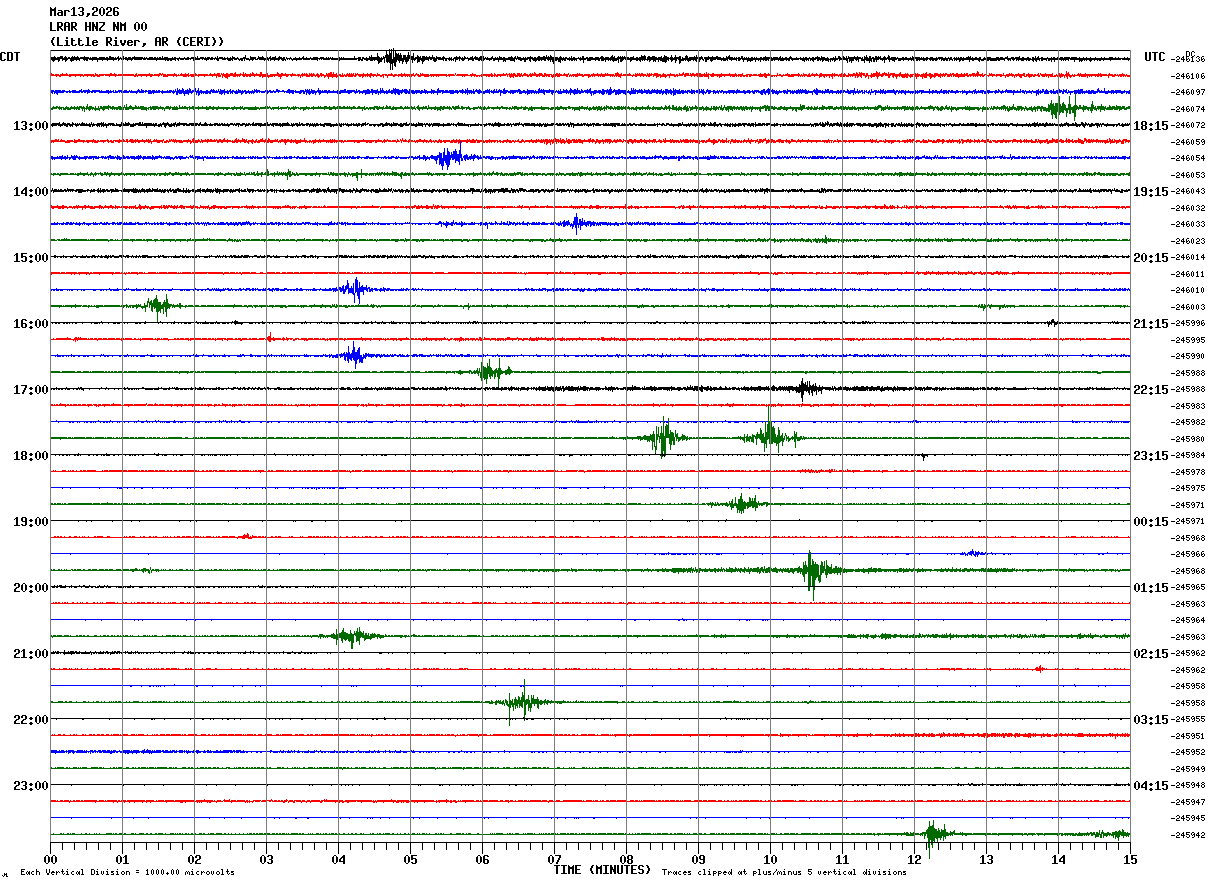The image size is (1210, 886).
Task: Select the 22:00 CDT hour label
Action: pos(30,719)
